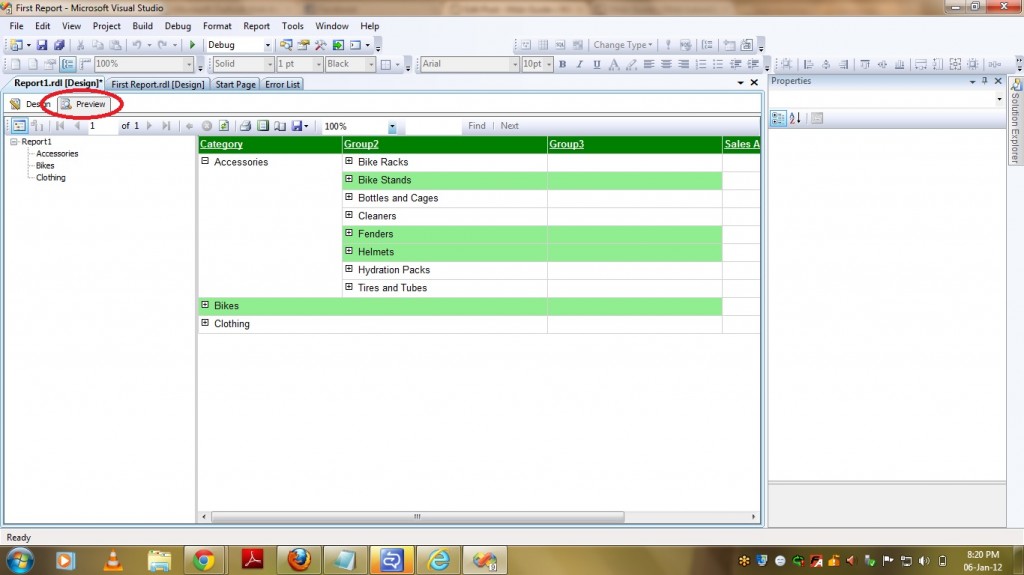Click the Page Setup icon in preview toolbar
1024x575 pixels.
tap(280, 126)
